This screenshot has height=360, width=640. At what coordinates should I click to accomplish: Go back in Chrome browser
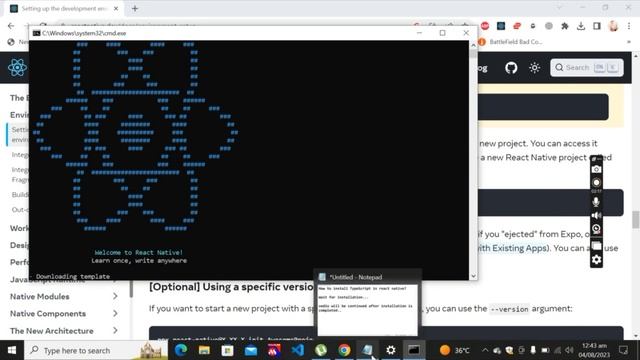[x=11, y=26]
